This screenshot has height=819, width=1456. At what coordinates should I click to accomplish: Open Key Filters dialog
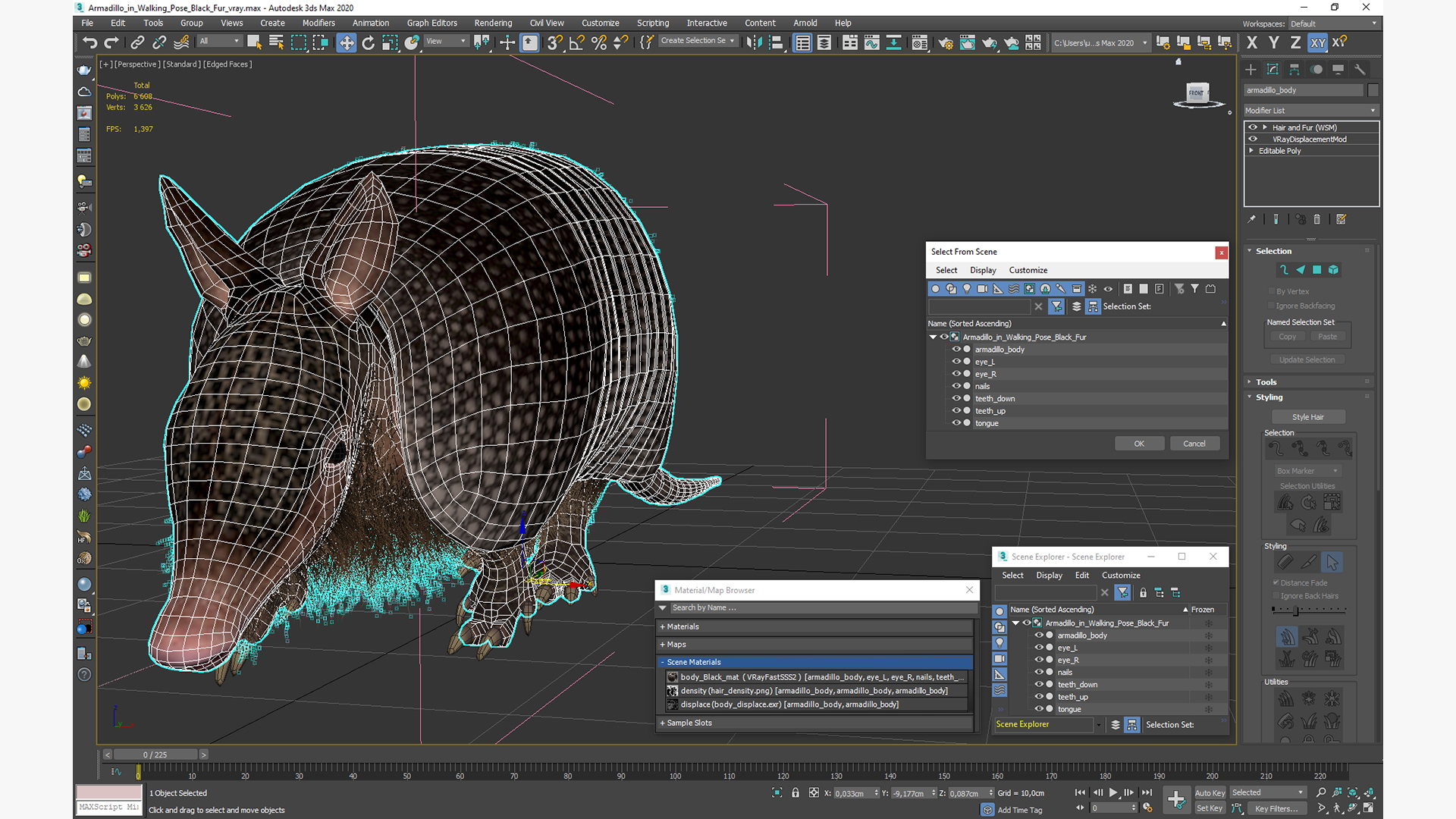click(1278, 808)
